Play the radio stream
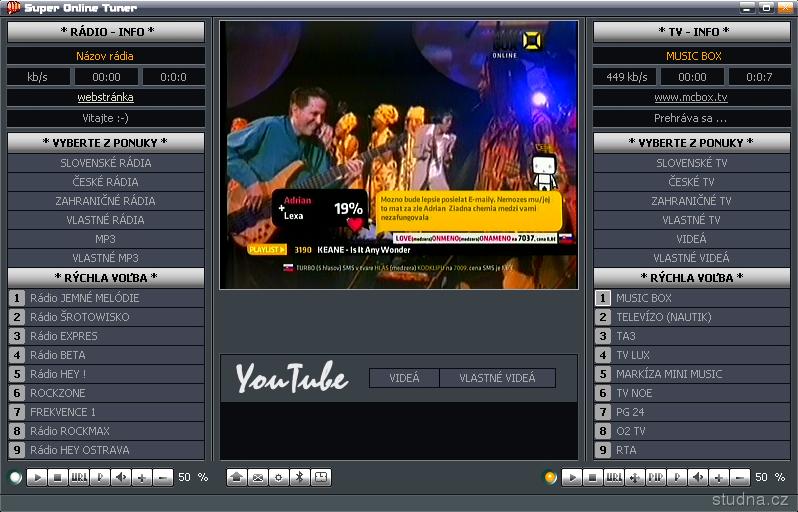 (37, 477)
